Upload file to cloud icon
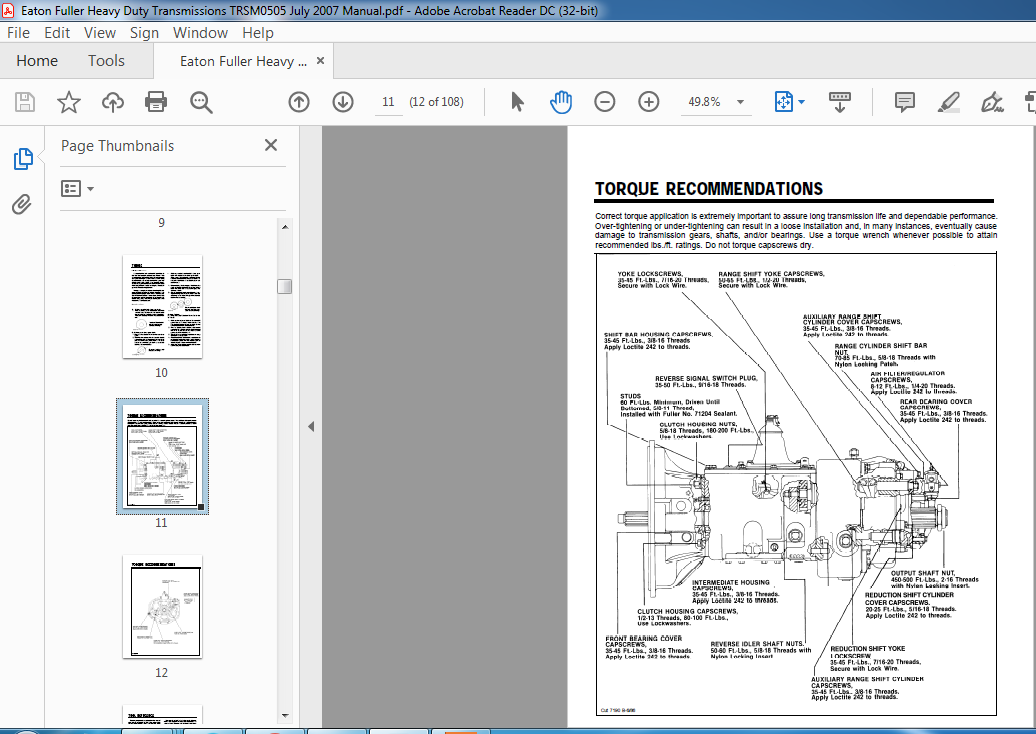The height and width of the screenshot is (734, 1036). 113,102
